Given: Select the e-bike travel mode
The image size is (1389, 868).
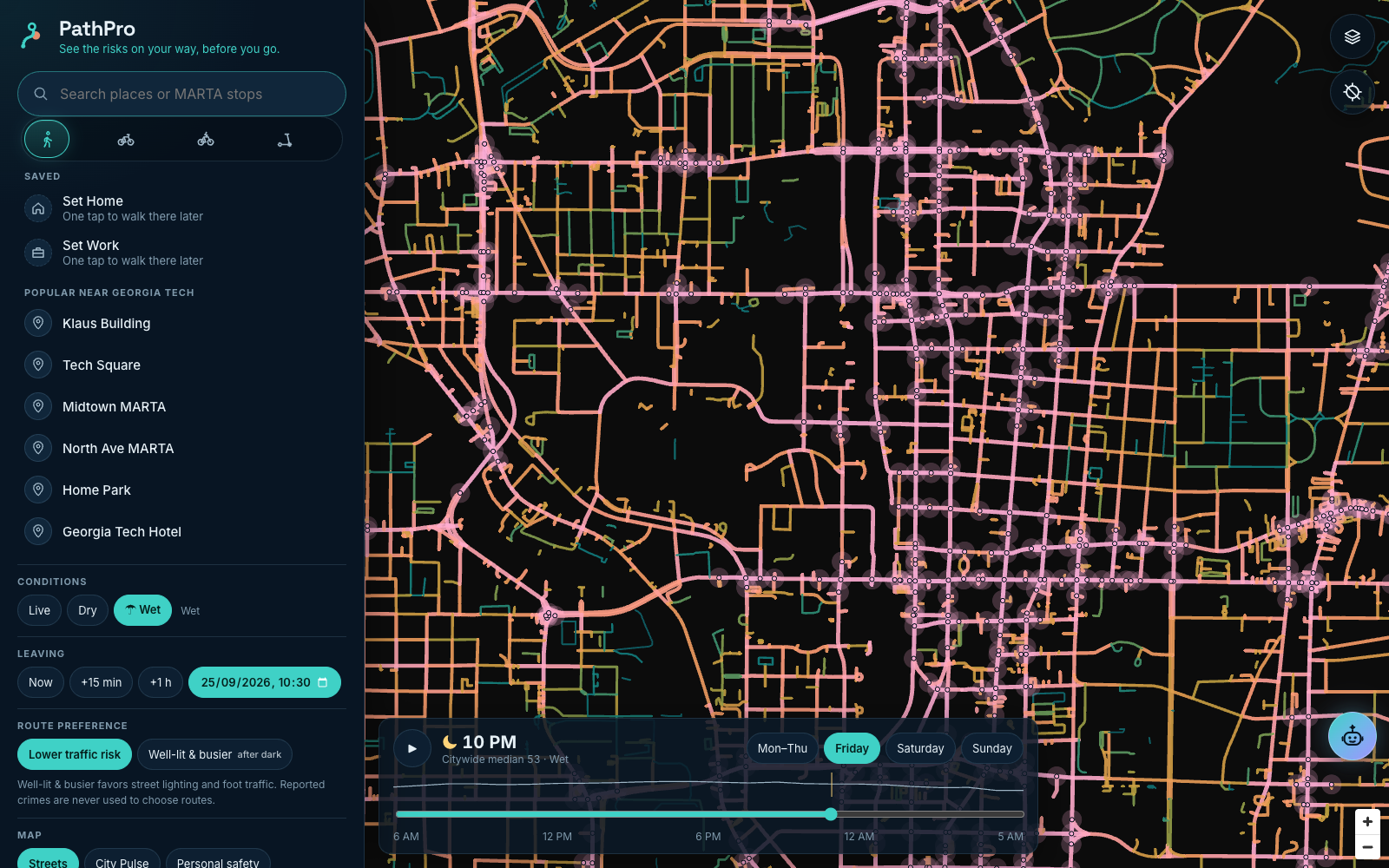Looking at the screenshot, I should click(206, 139).
